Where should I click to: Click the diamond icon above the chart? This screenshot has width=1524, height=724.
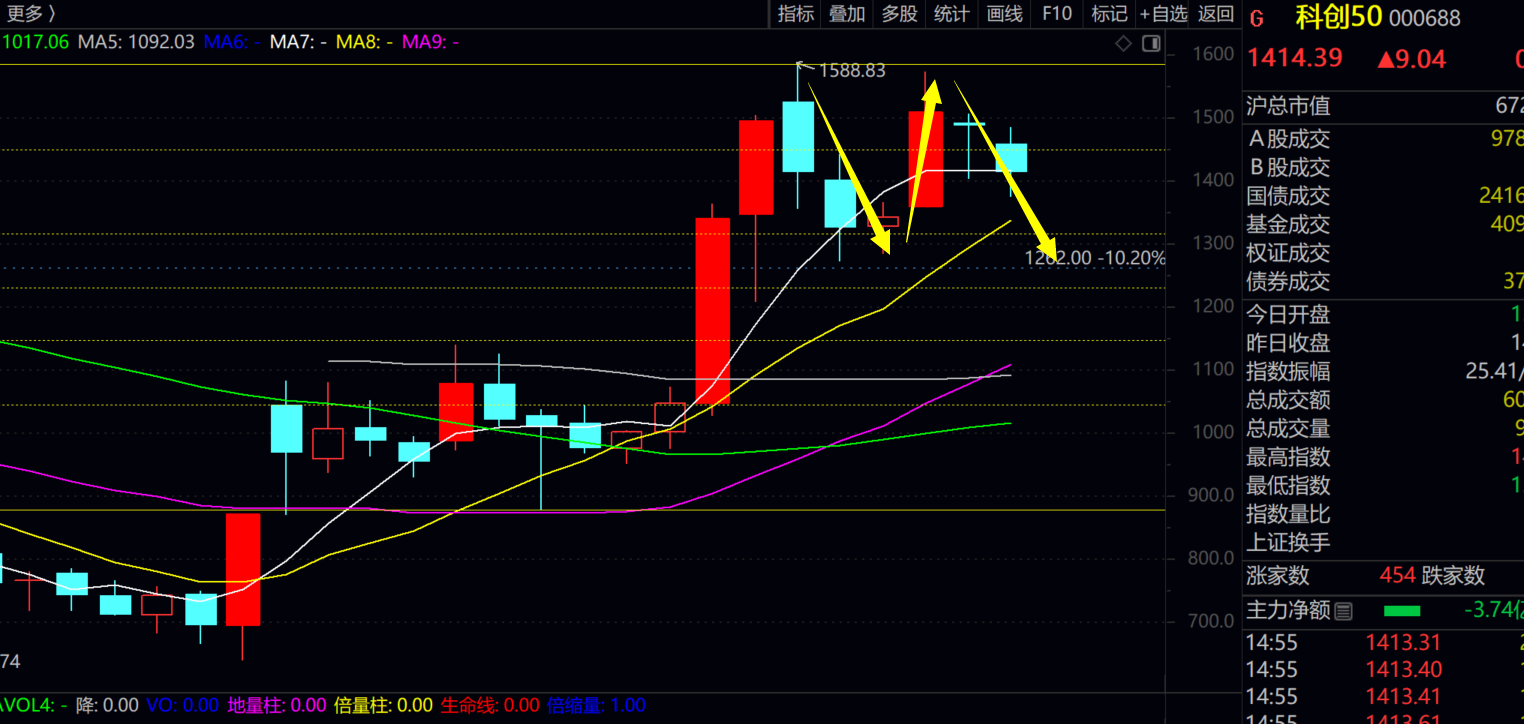pos(1123,43)
